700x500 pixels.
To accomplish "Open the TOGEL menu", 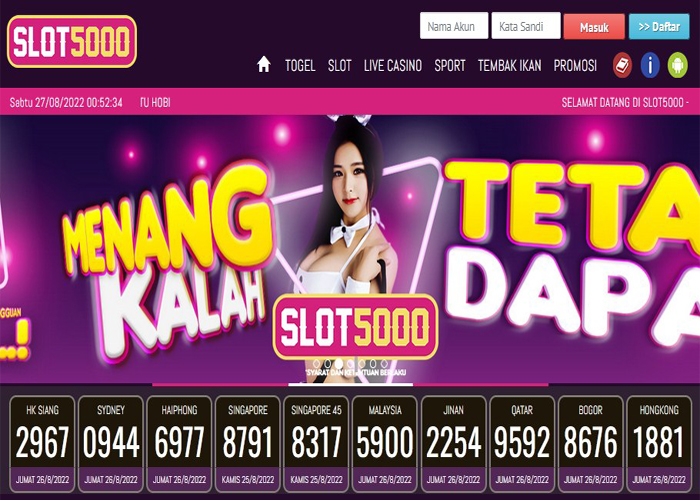I will pyautogui.click(x=300, y=66).
